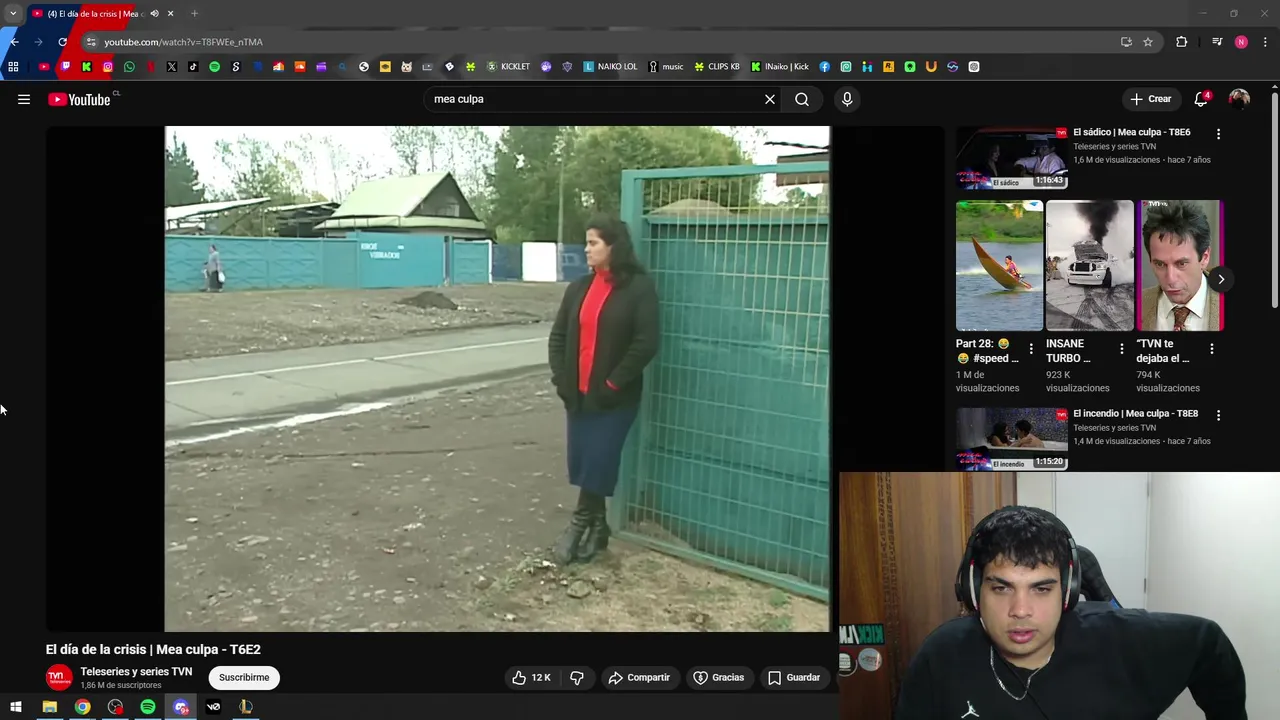The height and width of the screenshot is (720, 1280).
Task: Save the video with Guardar
Action: click(x=794, y=677)
